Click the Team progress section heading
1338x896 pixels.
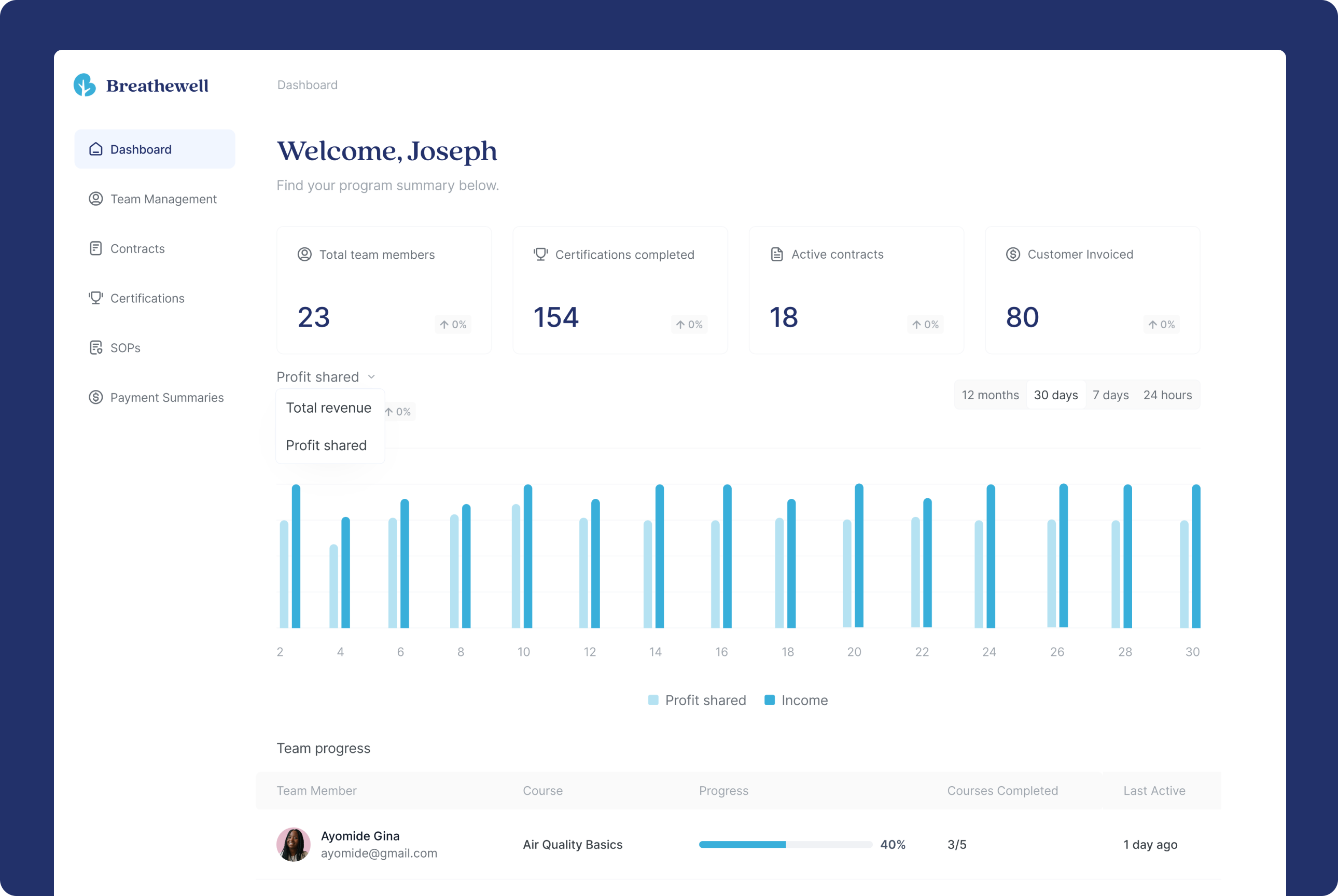[324, 748]
